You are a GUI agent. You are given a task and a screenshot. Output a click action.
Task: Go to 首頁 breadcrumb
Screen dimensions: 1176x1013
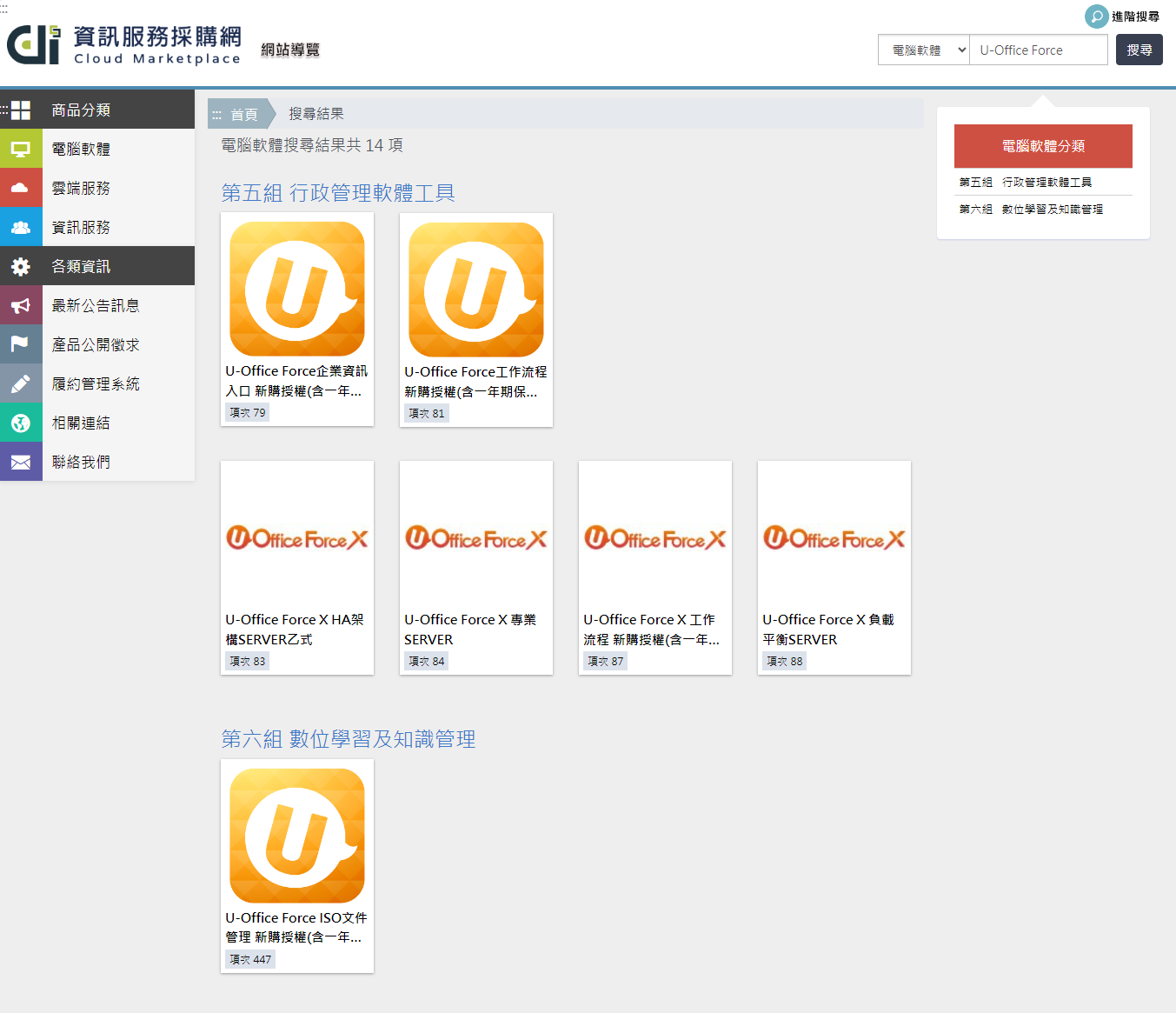(243, 114)
